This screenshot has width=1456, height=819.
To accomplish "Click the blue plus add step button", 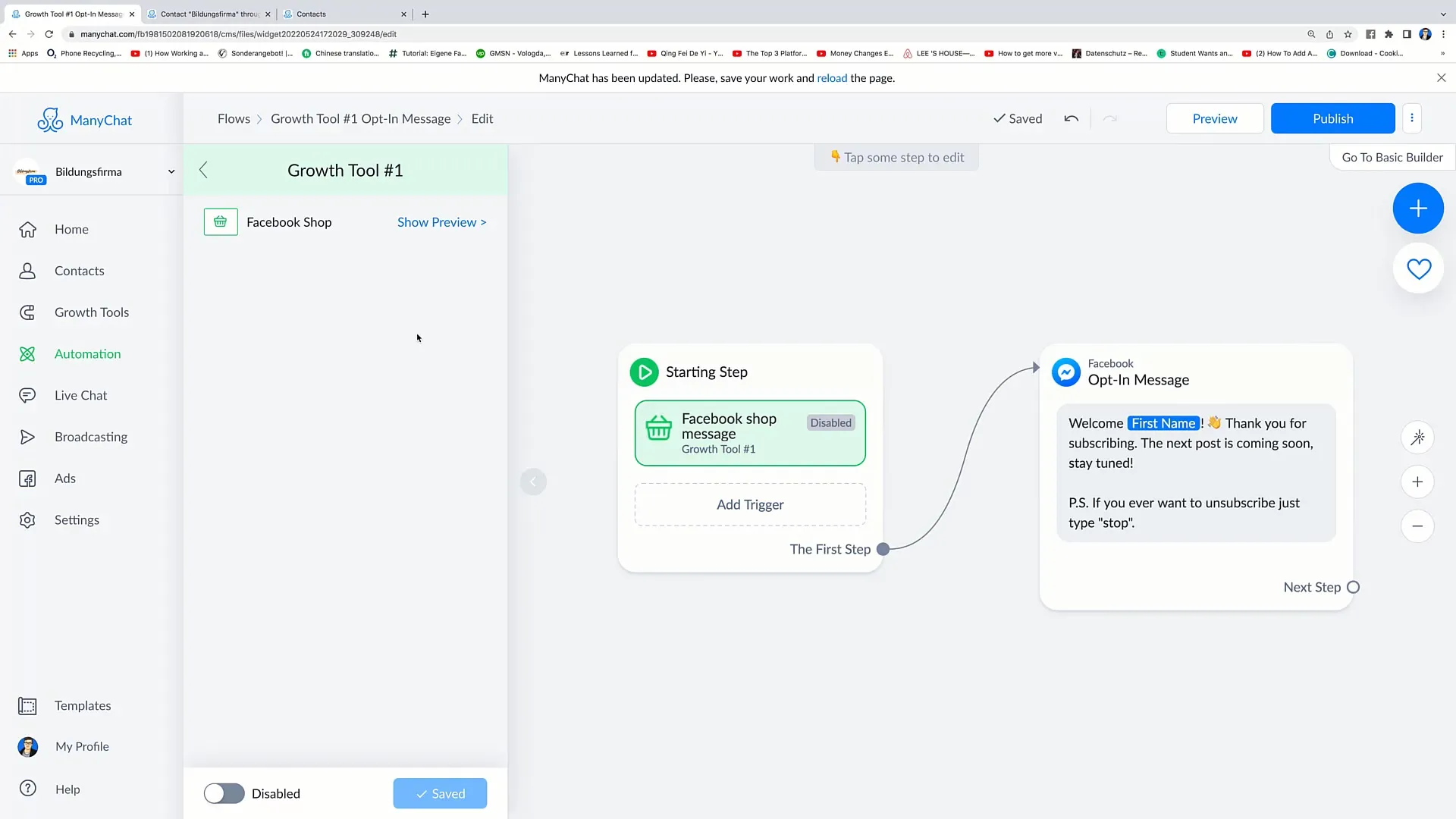I will pos(1417,209).
